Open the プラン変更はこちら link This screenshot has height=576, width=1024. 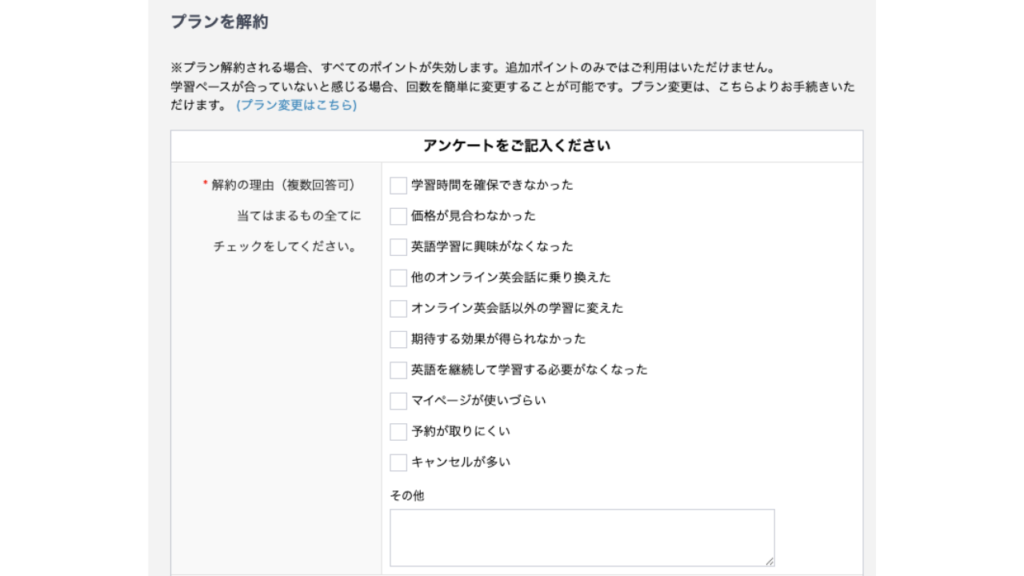tap(296, 105)
